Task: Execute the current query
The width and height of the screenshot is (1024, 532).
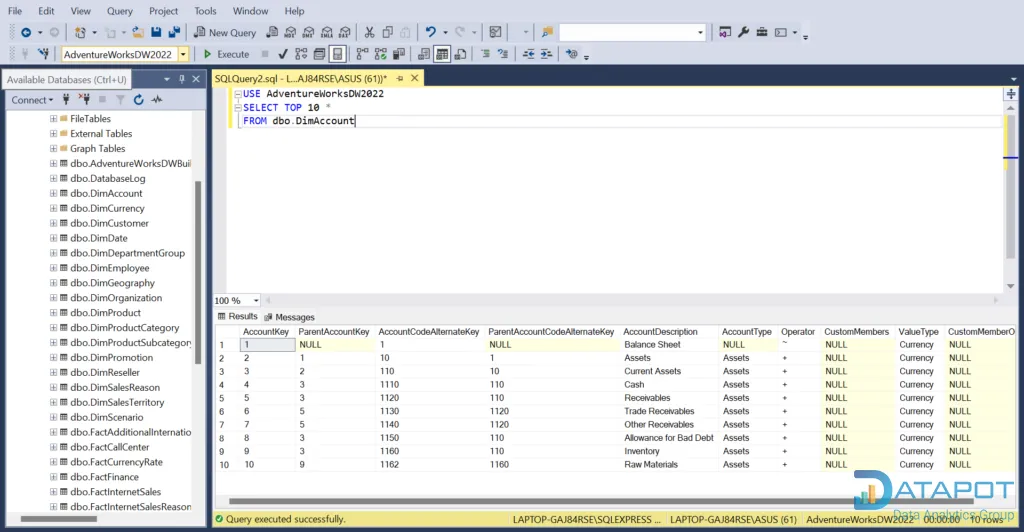Action: pyautogui.click(x=226, y=54)
